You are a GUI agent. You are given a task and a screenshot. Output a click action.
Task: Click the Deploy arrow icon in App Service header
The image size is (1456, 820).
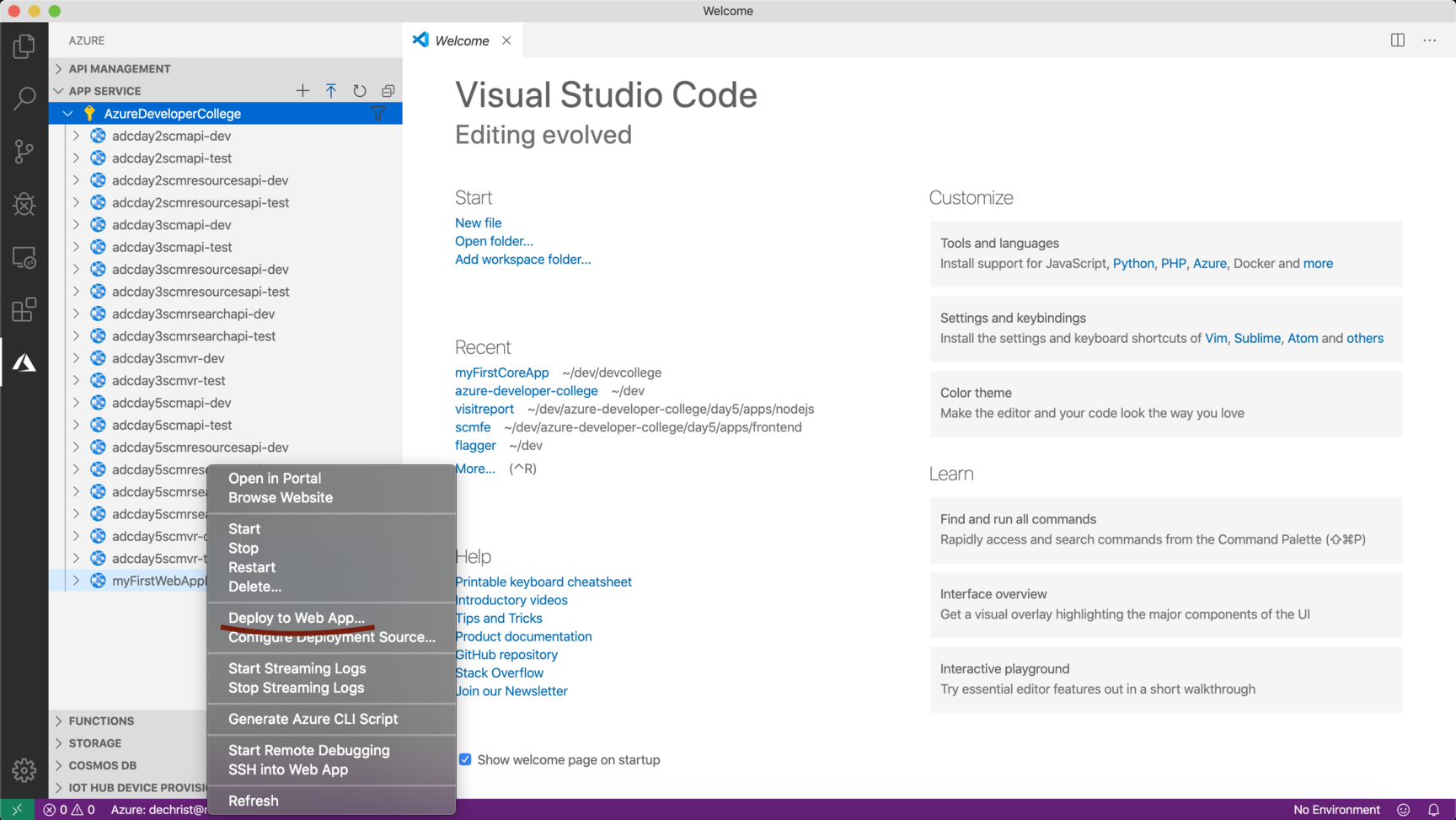click(x=331, y=90)
